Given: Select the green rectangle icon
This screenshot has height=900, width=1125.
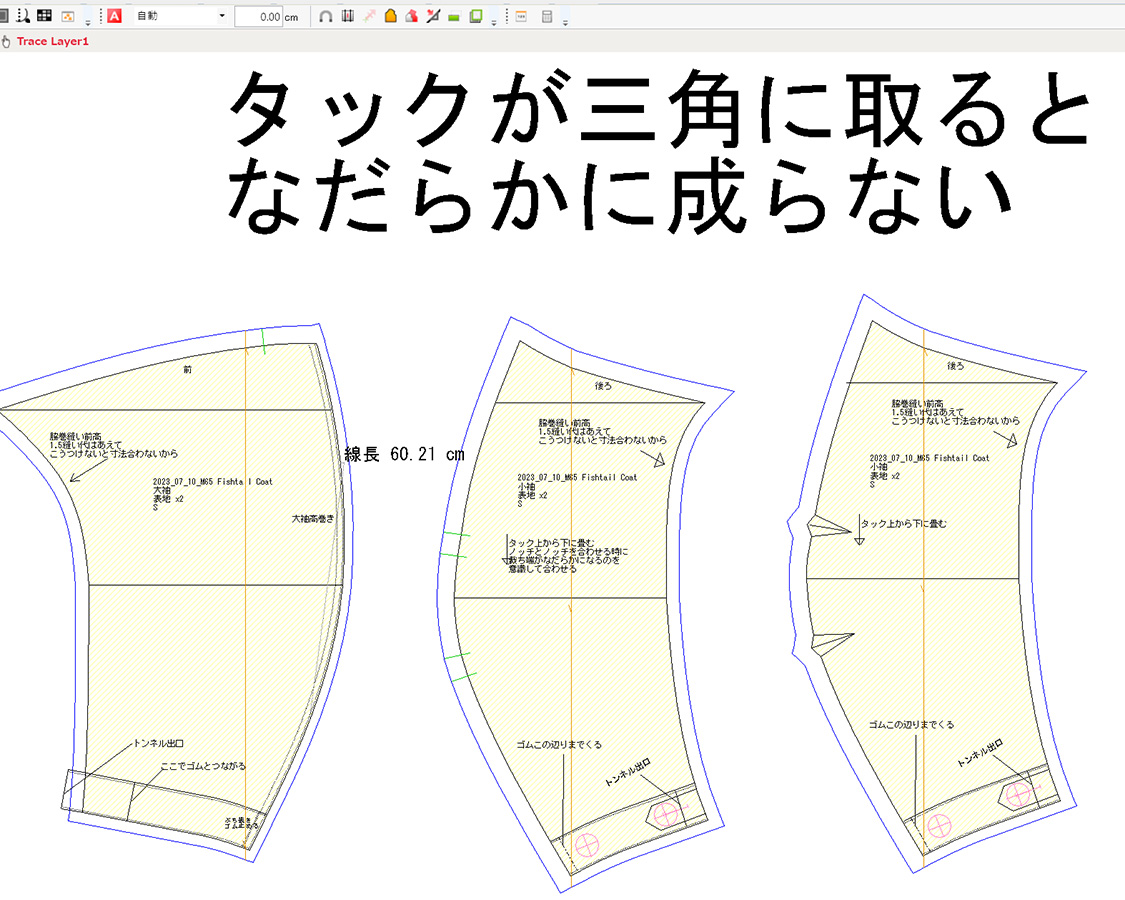Looking at the screenshot, I should point(454,18).
